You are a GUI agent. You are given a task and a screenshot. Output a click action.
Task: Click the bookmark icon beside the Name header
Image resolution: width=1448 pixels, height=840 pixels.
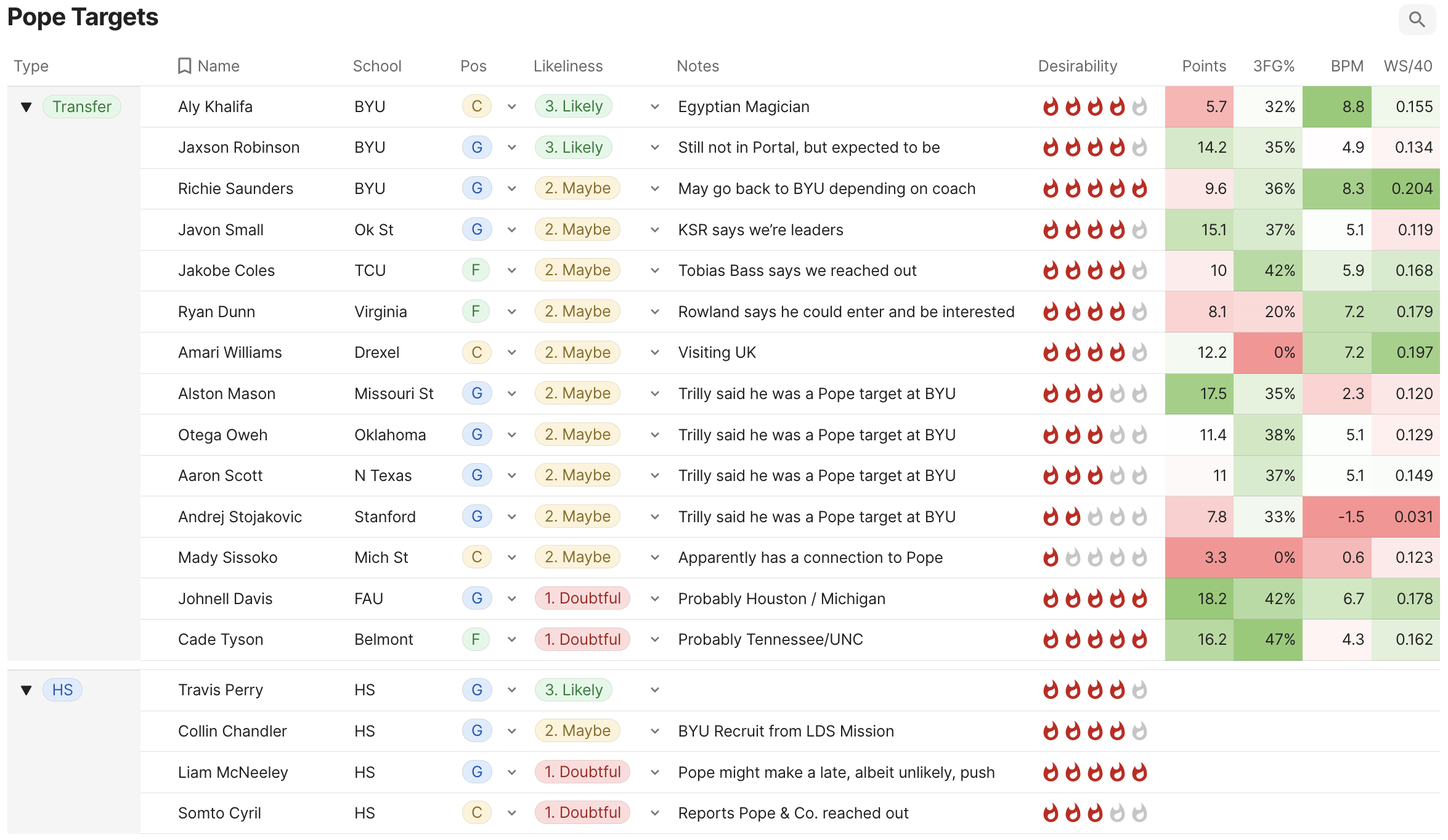[x=184, y=66]
